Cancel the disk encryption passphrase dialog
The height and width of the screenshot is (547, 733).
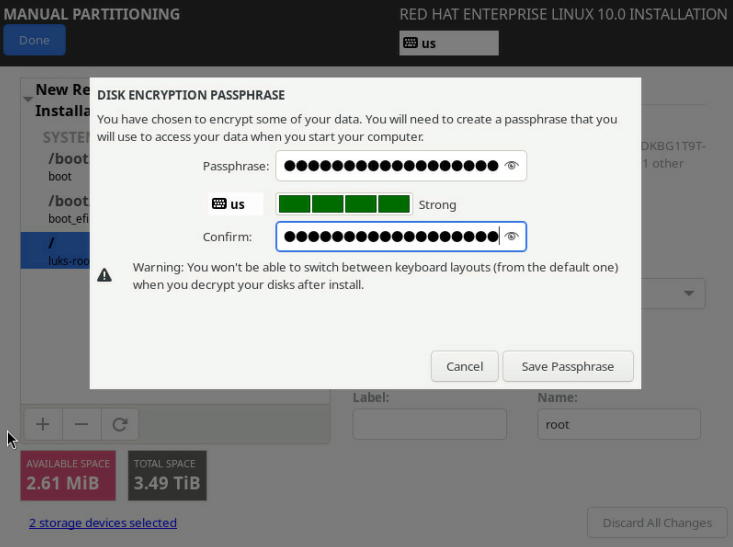tap(464, 367)
